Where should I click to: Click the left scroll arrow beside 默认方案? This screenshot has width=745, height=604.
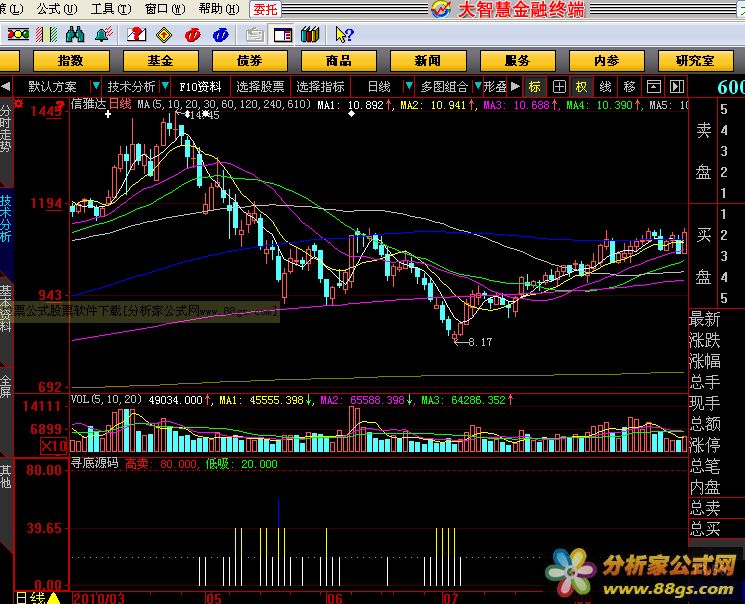[6, 86]
